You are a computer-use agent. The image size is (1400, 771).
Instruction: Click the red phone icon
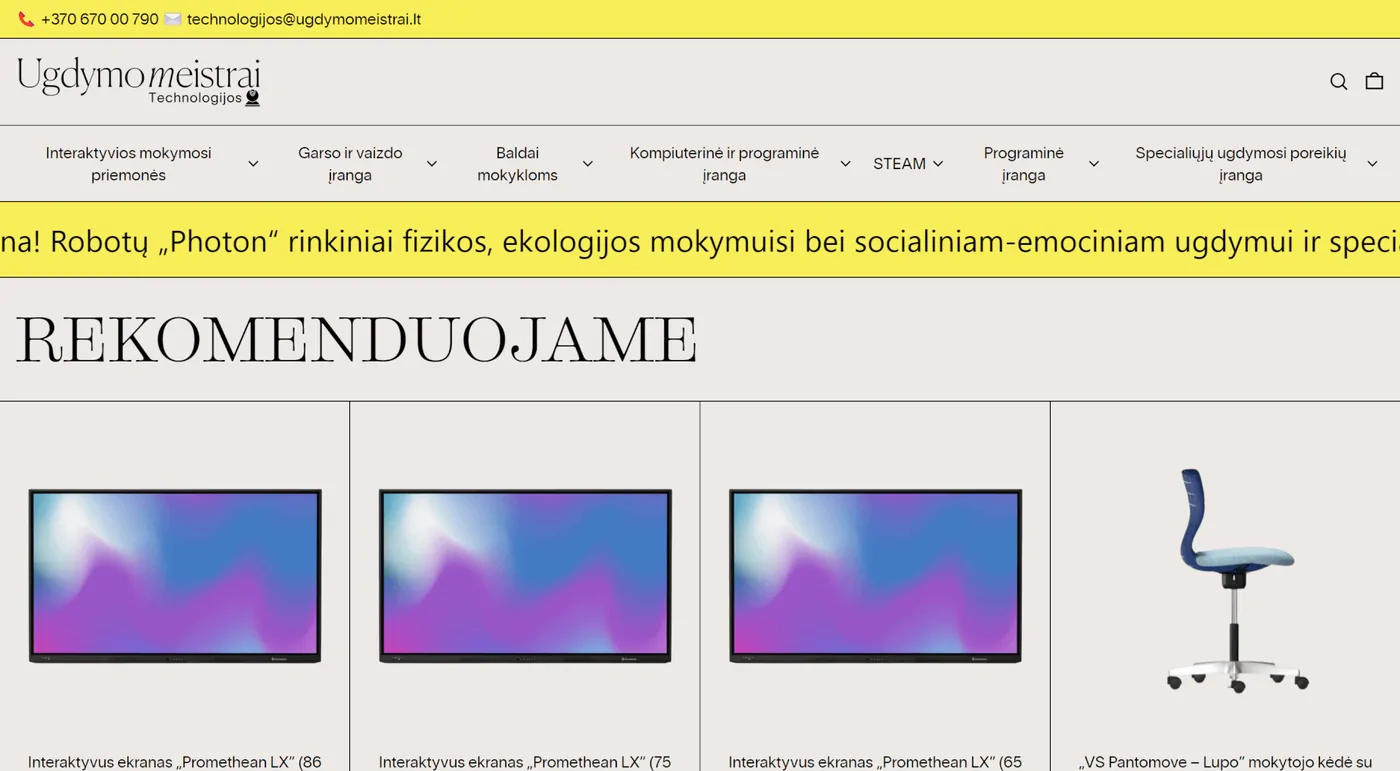pos(26,19)
